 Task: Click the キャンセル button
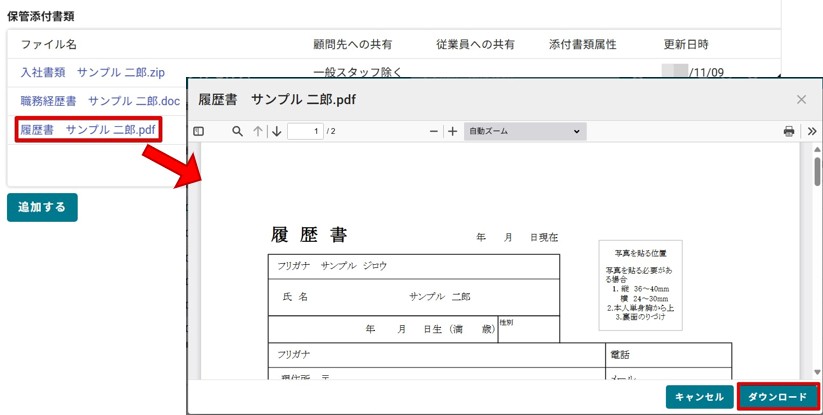pos(699,397)
